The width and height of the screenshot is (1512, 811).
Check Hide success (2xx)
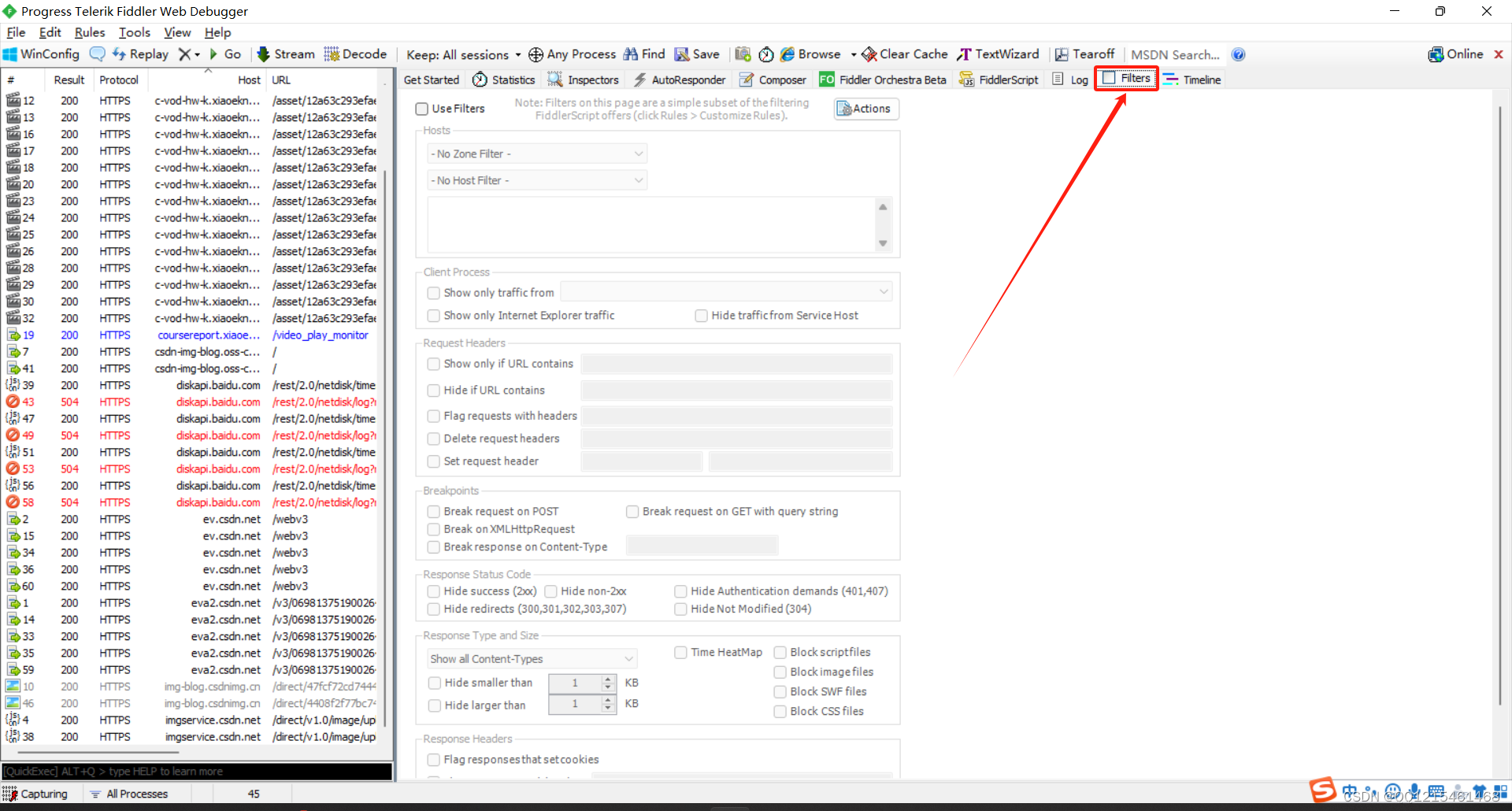[433, 591]
